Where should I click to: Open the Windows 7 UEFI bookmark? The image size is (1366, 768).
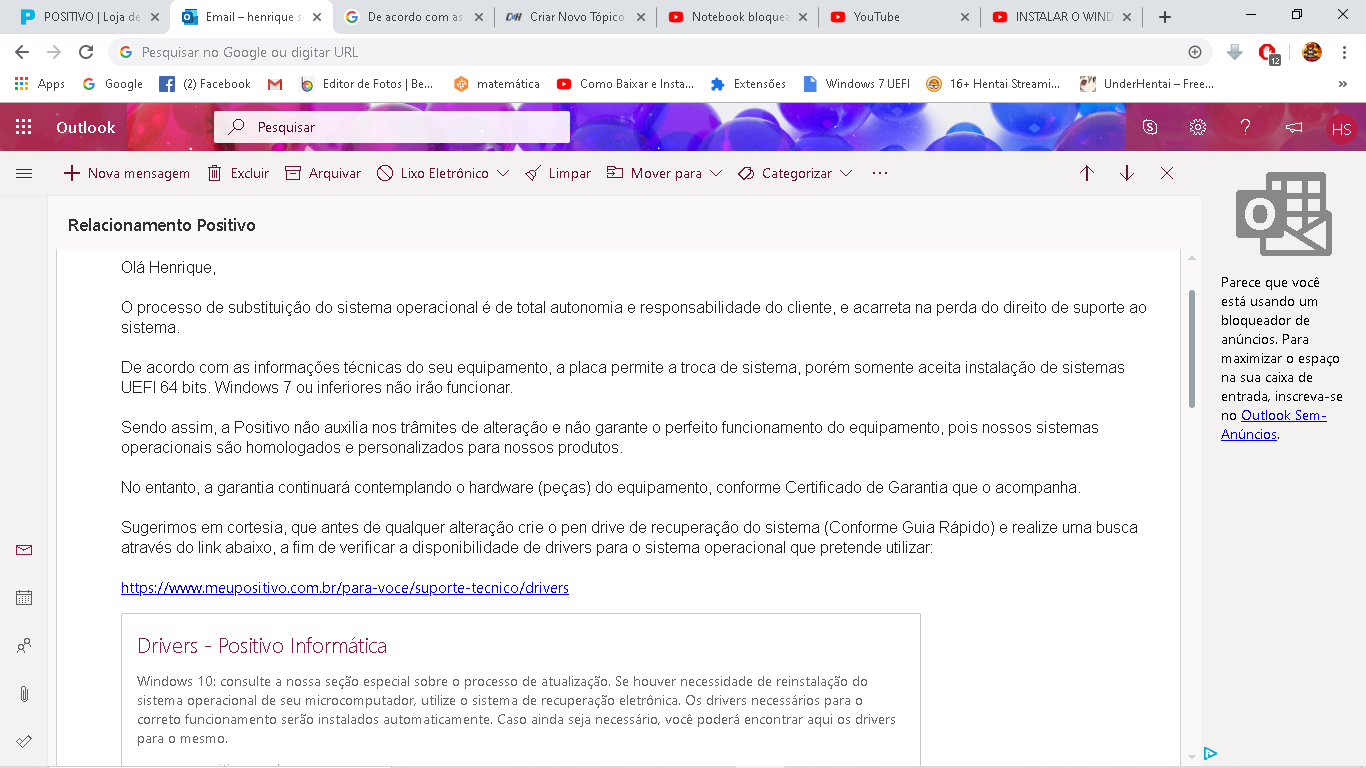(857, 84)
